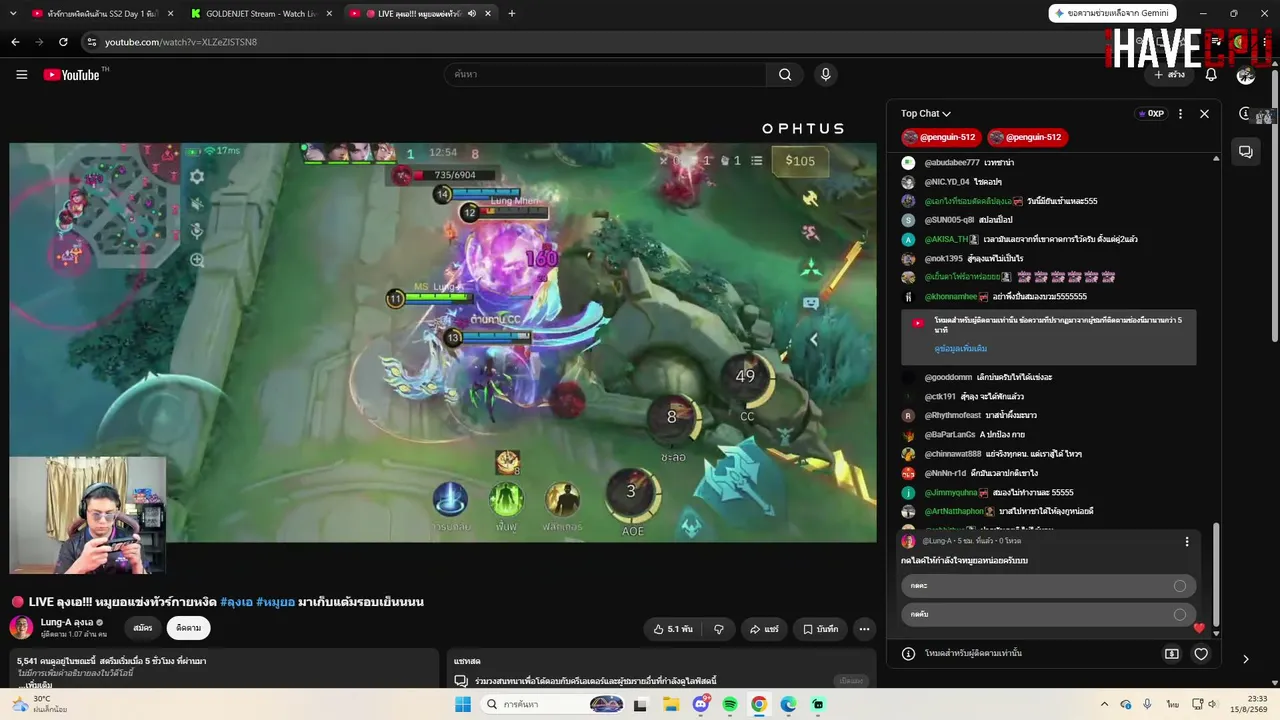Click chat scrollbar thumb

(1216, 574)
